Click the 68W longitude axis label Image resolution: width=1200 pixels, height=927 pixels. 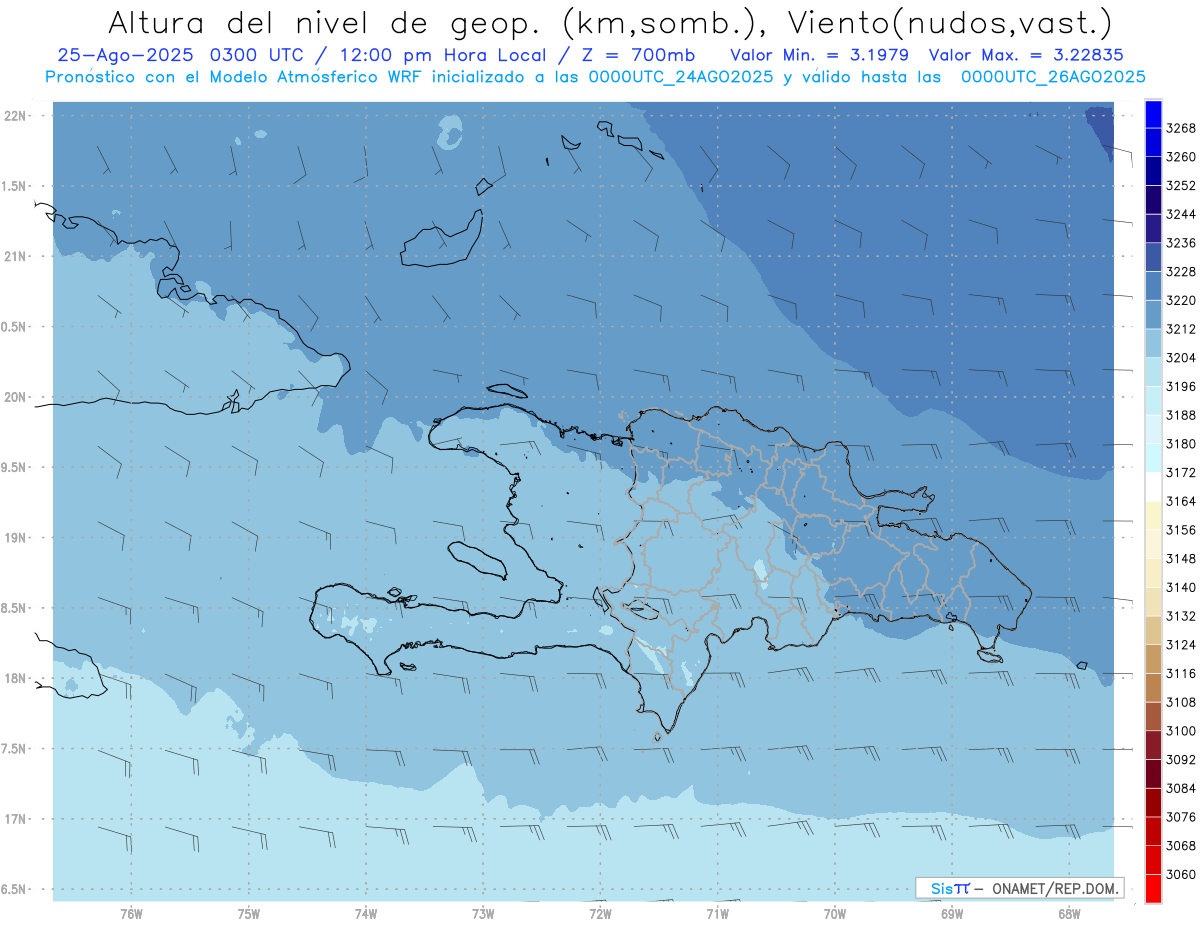click(1069, 914)
